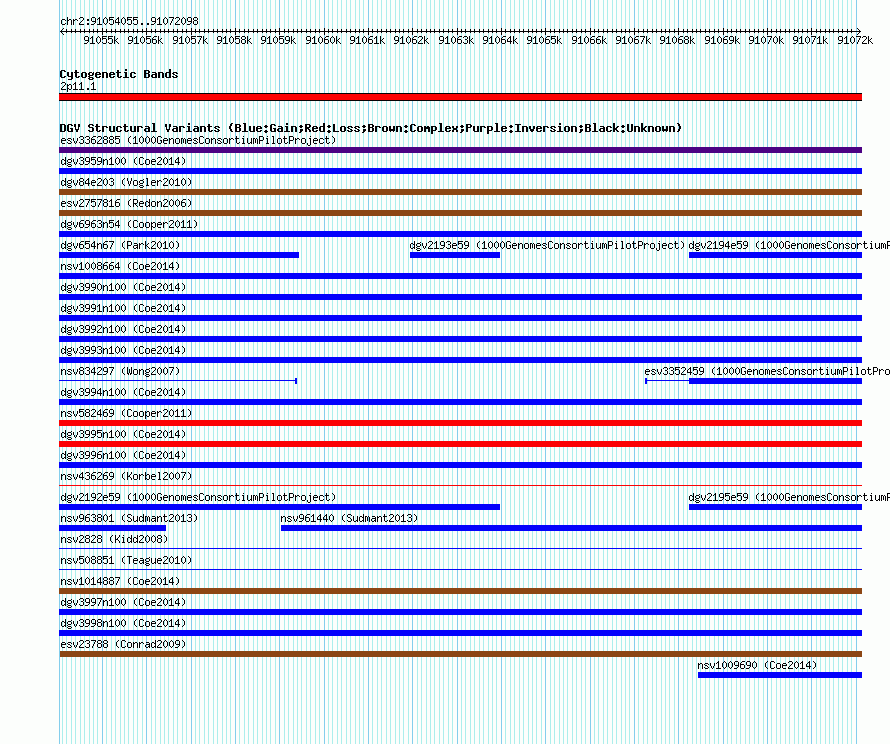Screen dimensions: 890x744
Task: Open the dgv2194e59 variant label
Action: (789, 245)
